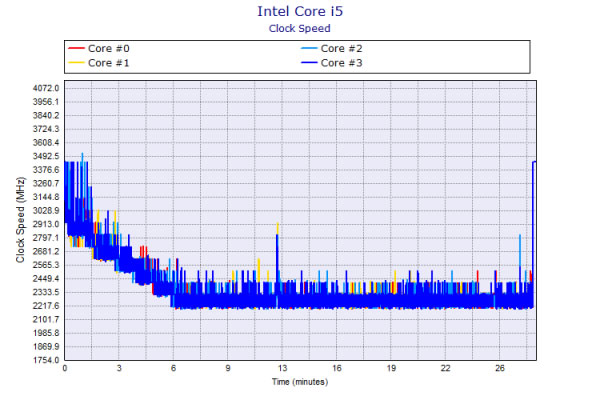Select the 'Core #0' legend label
Image resolution: width=600 pixels, height=400 pixels.
pos(109,49)
